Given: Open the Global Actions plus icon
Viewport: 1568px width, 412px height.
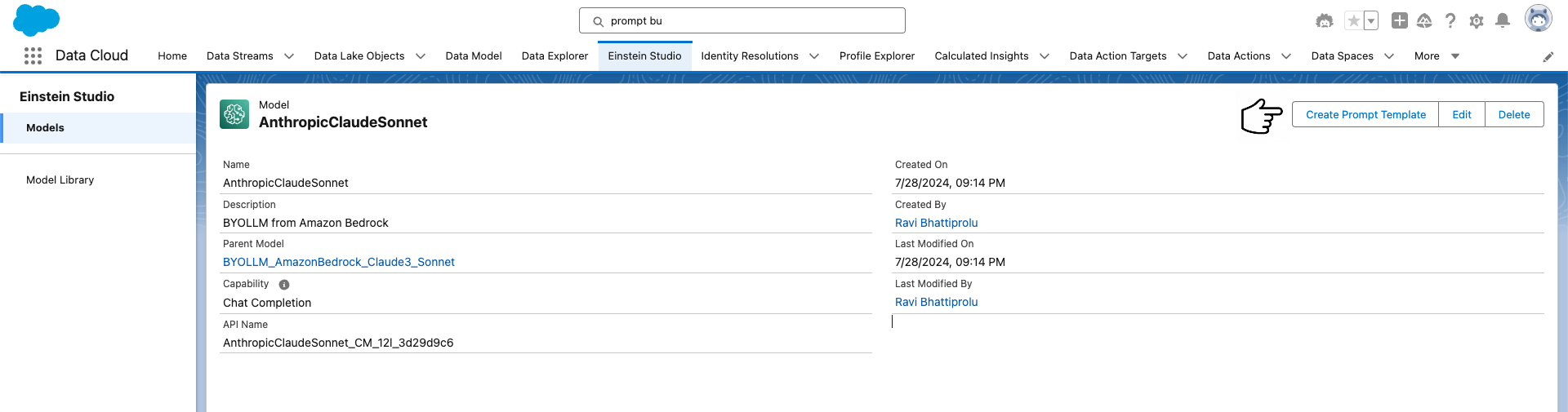Looking at the screenshot, I should [1400, 20].
